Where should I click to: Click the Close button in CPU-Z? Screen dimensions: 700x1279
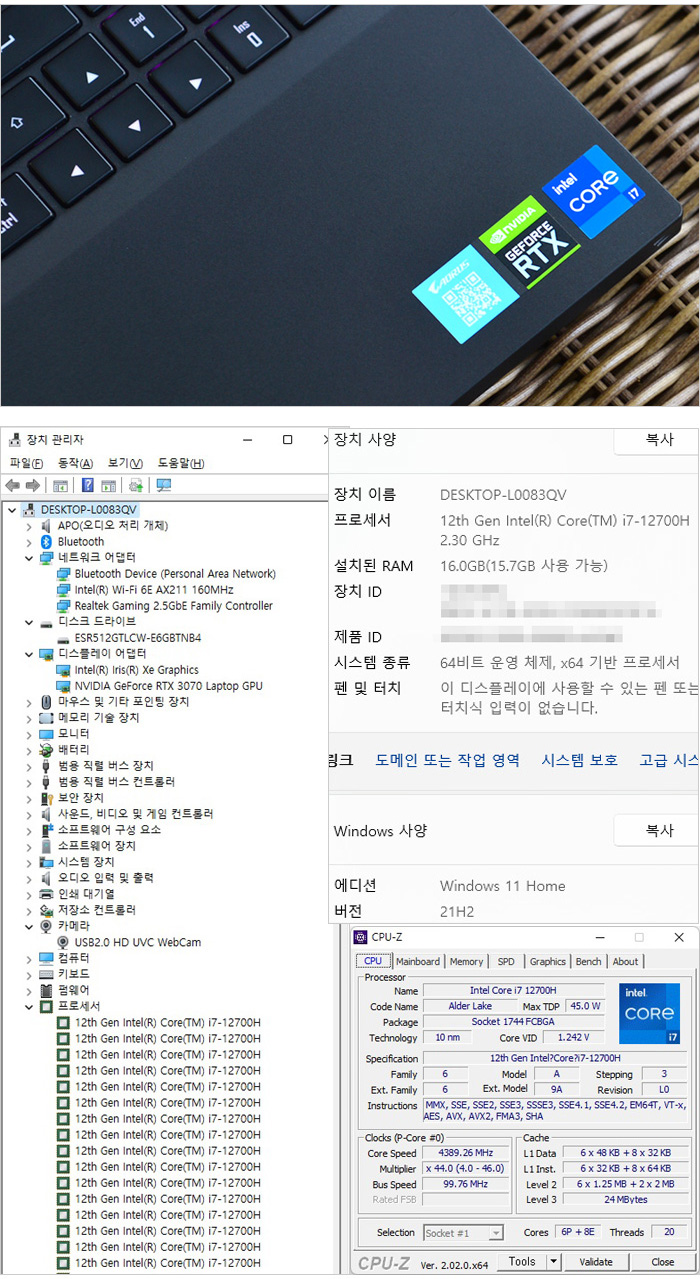pos(662,1261)
